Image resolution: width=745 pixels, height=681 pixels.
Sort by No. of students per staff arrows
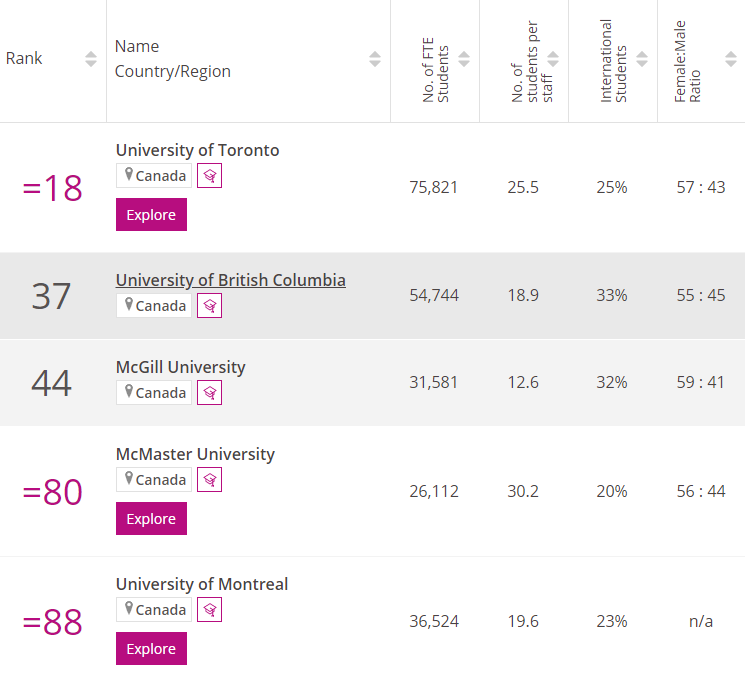(553, 59)
